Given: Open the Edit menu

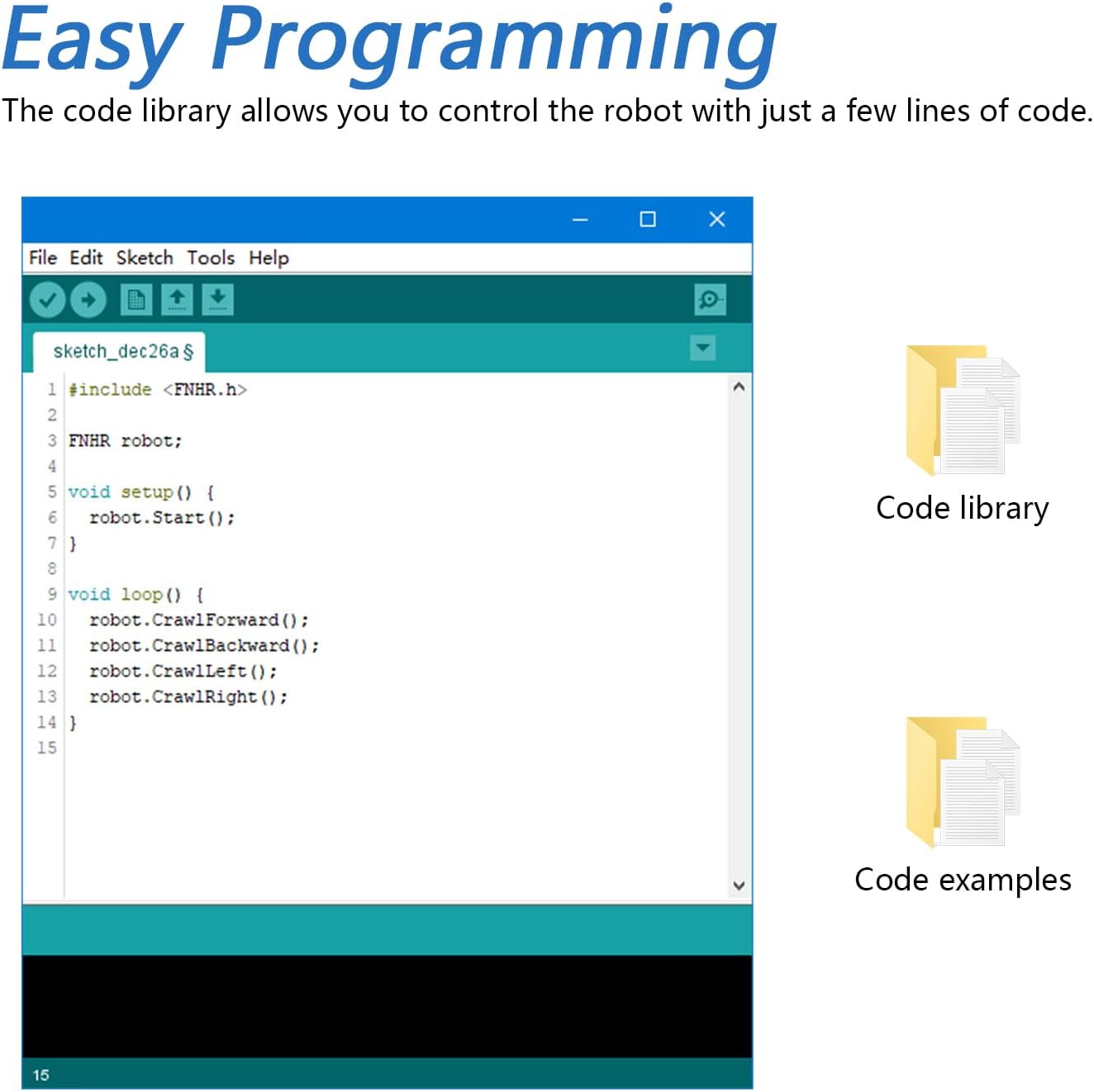Looking at the screenshot, I should (x=86, y=258).
